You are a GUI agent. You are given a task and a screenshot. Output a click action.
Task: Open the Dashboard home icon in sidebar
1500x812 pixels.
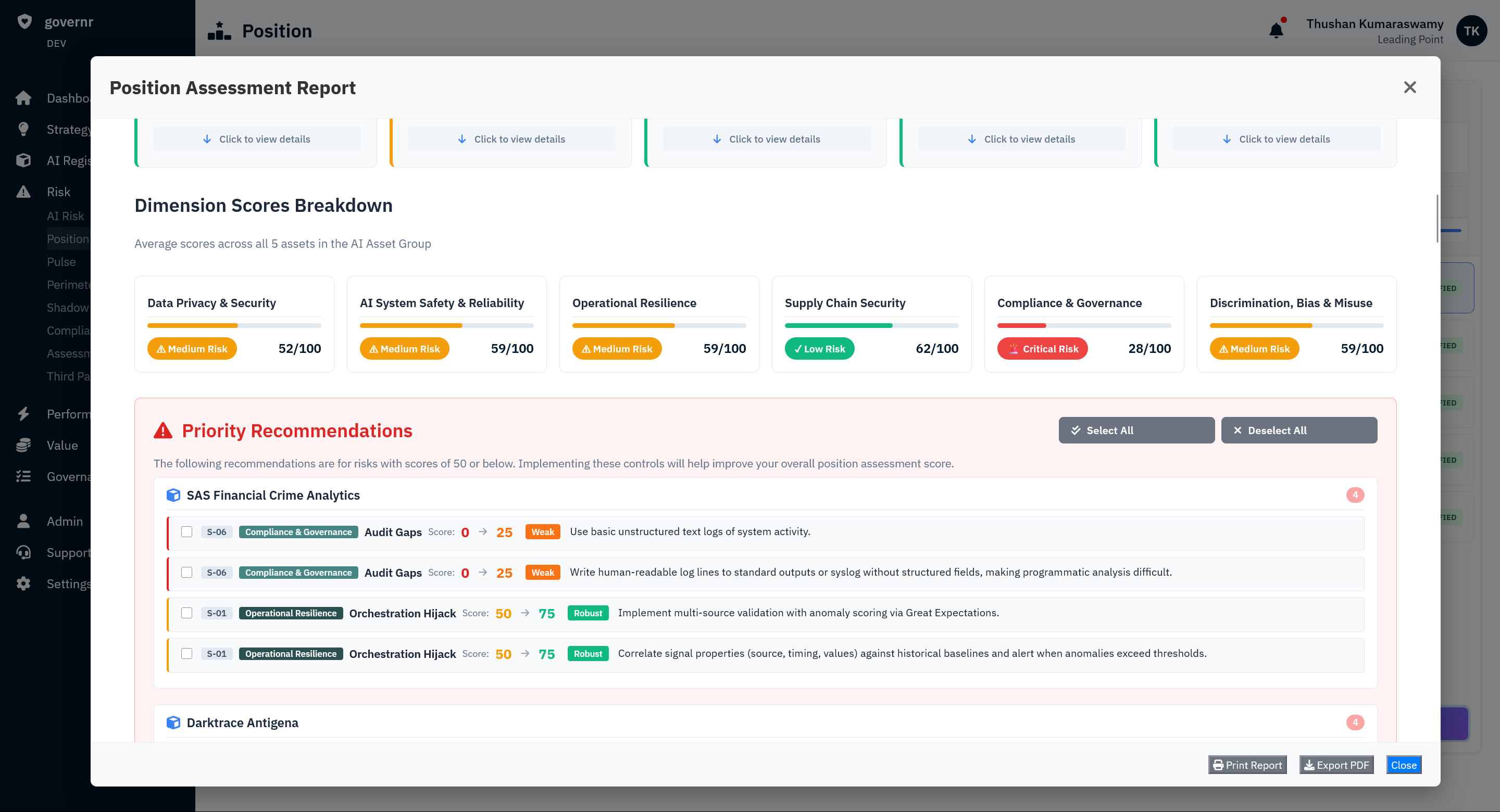coord(24,98)
